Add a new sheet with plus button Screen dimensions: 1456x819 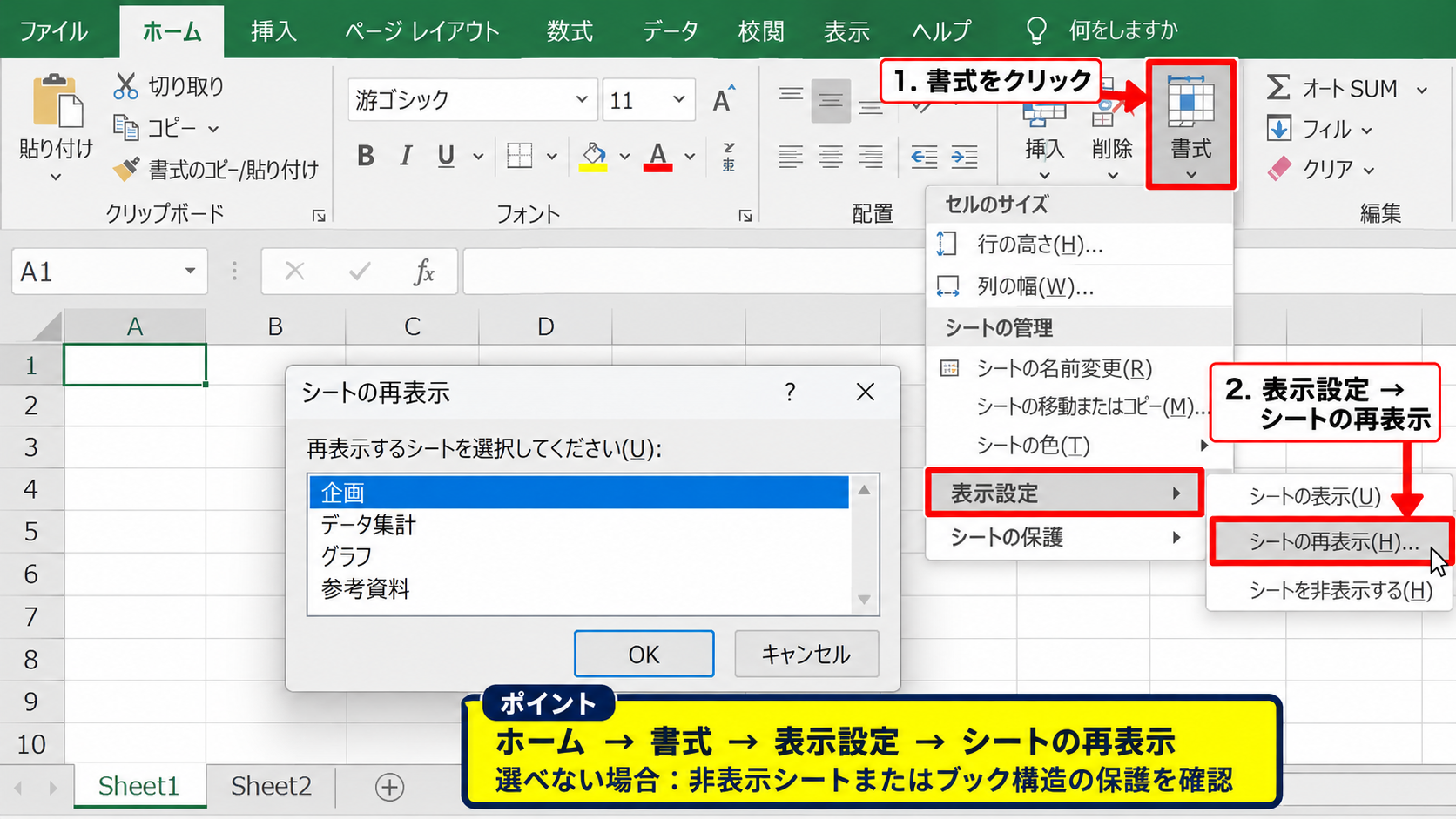pos(389,787)
